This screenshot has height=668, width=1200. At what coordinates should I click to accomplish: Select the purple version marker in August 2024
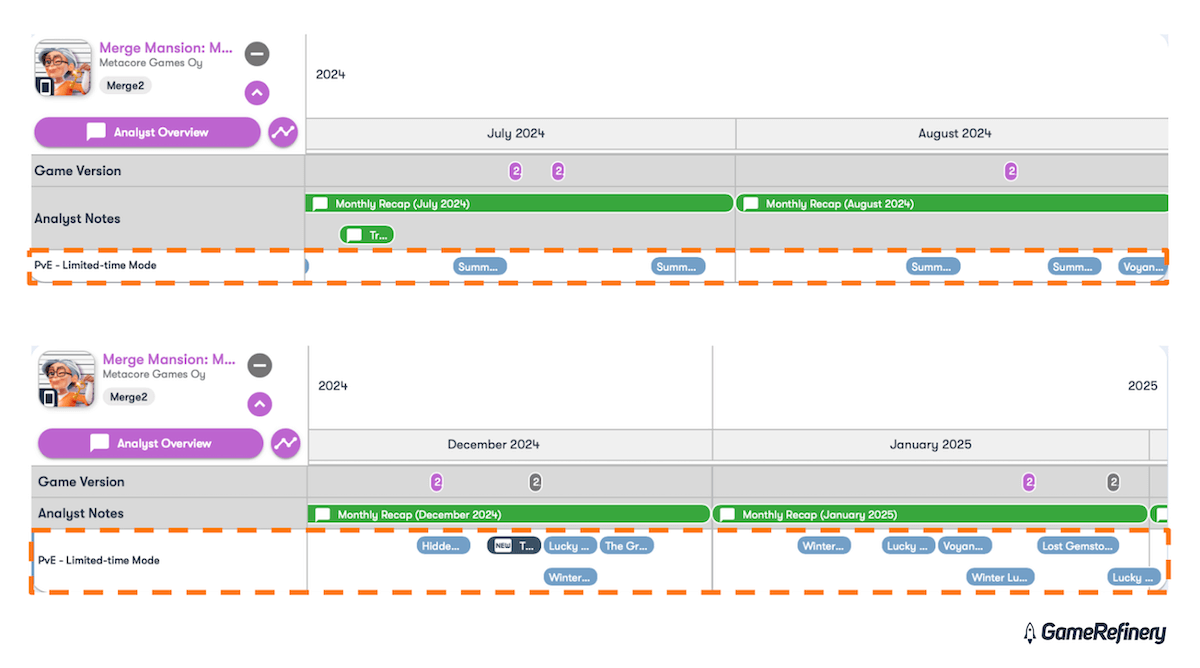tap(1011, 171)
